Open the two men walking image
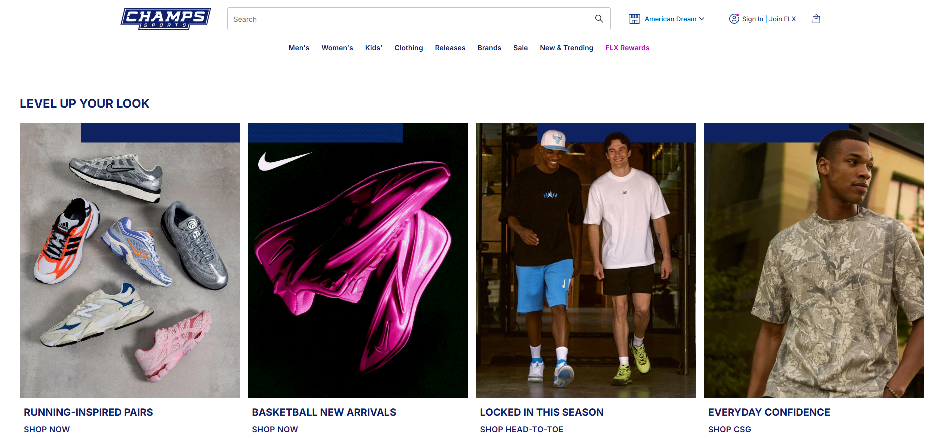Image resolution: width=943 pixels, height=434 pixels. [x=586, y=260]
